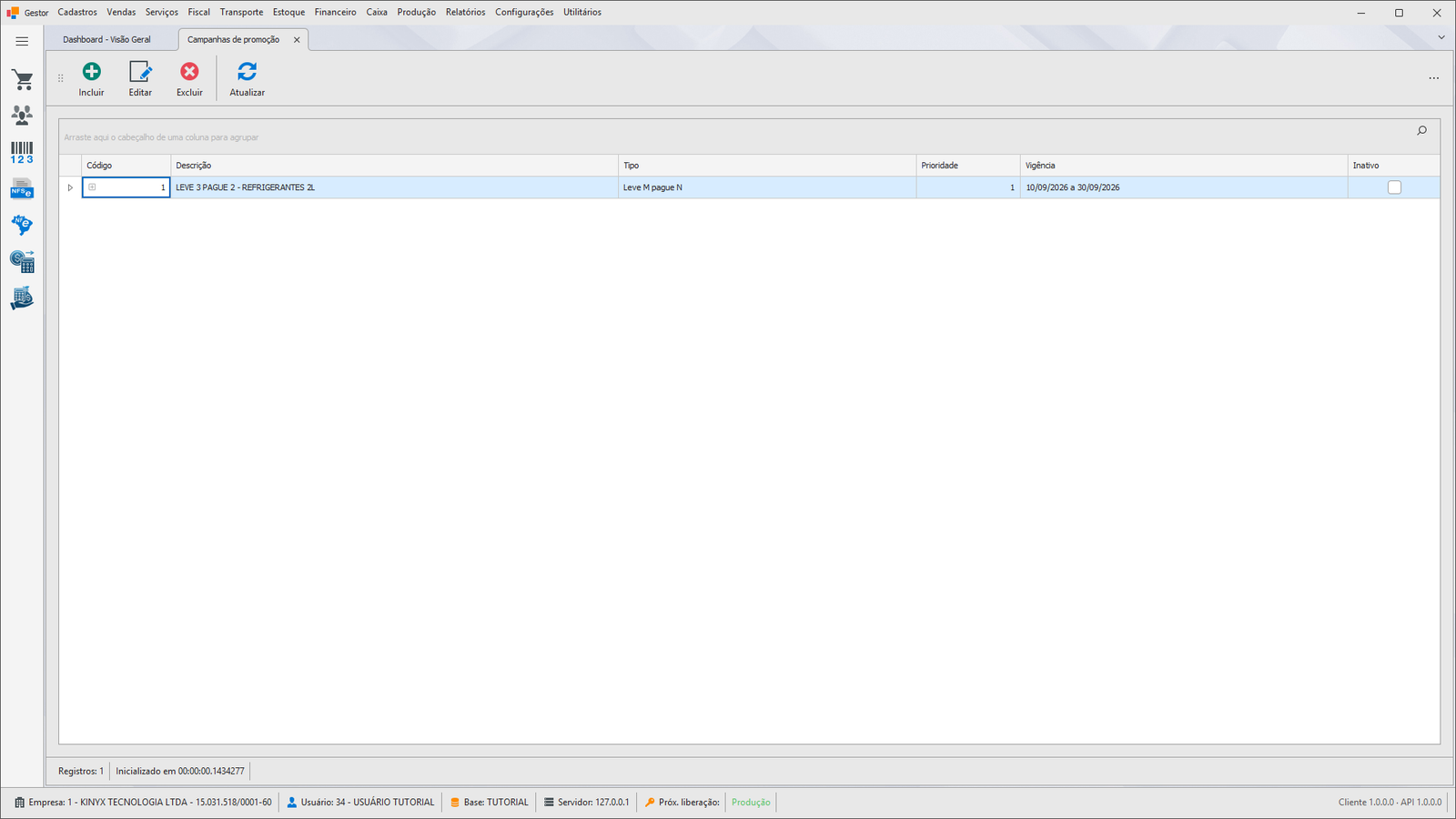Select the Leve M pague N cell

[x=767, y=187]
